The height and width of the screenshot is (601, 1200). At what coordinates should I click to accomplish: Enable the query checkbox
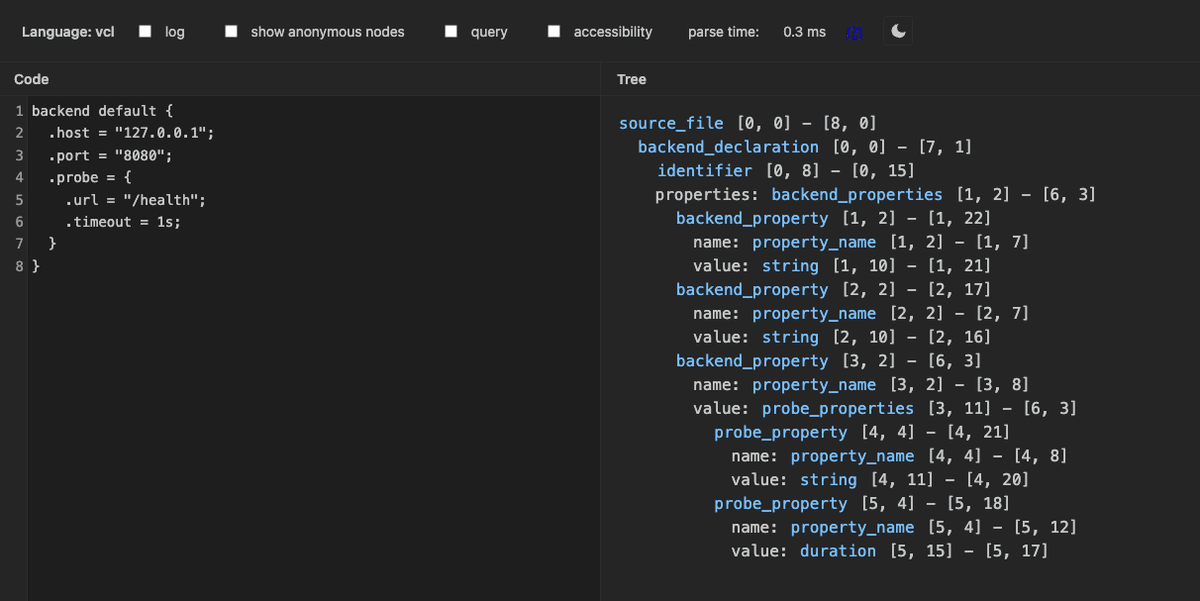click(x=452, y=32)
